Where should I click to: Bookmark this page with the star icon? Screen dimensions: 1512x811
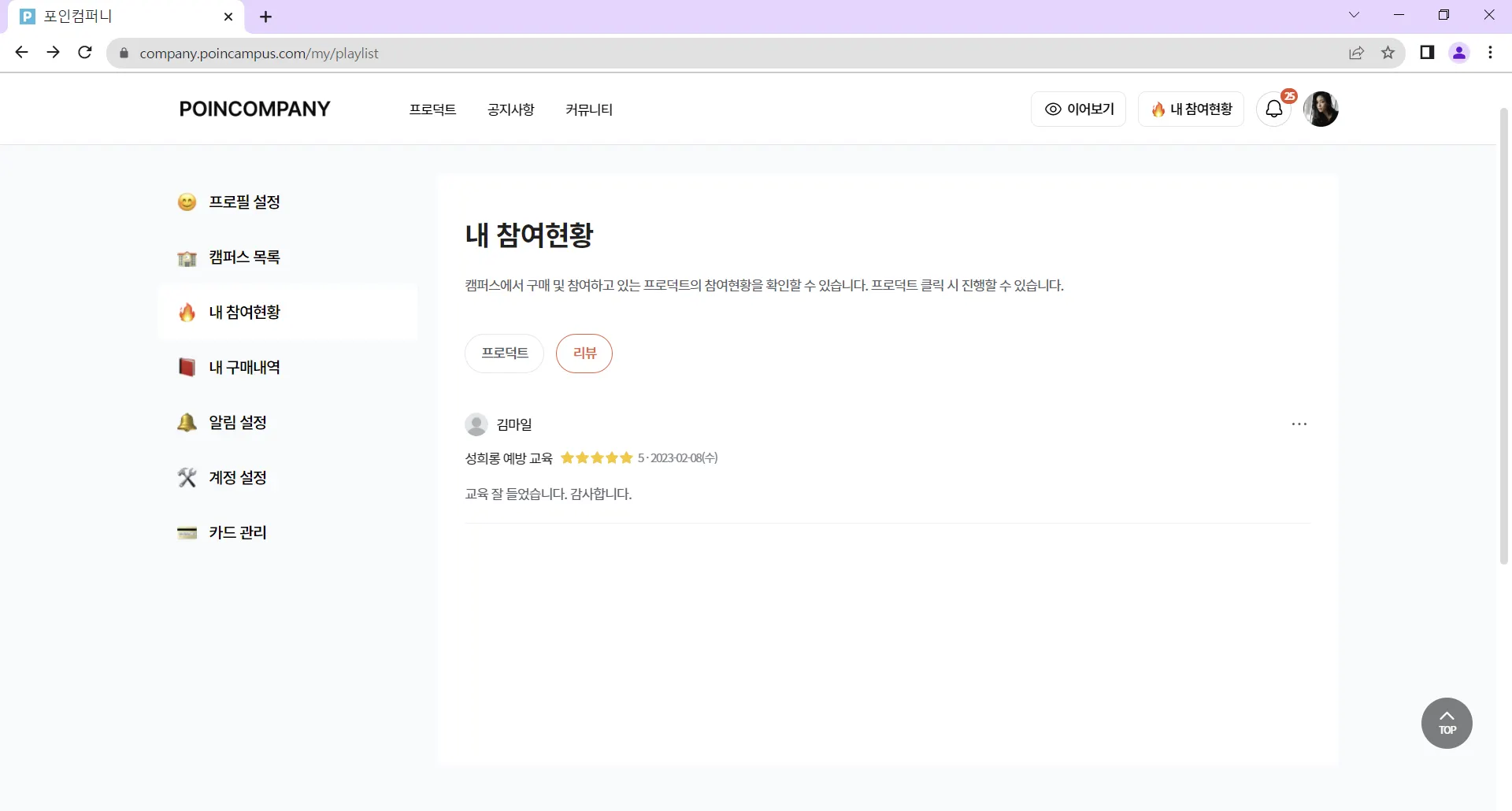tap(1388, 53)
